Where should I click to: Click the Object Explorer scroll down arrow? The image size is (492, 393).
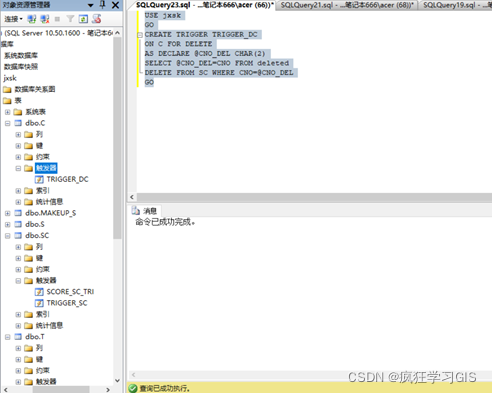click(x=117, y=380)
